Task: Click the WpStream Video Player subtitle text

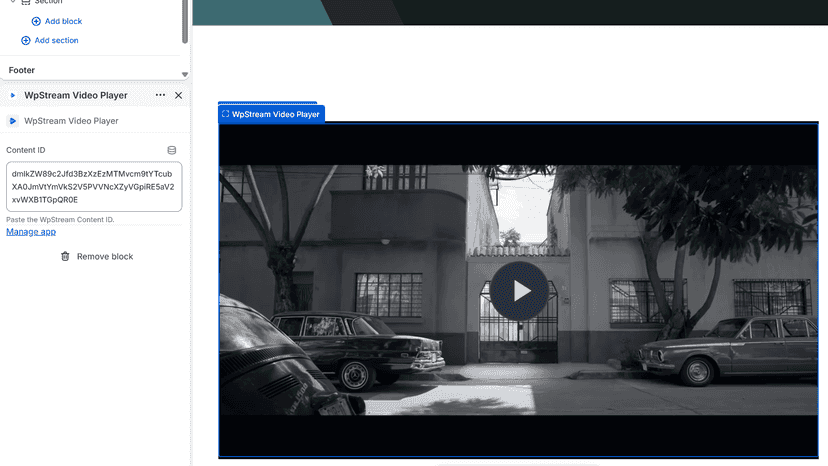Action: [71, 120]
